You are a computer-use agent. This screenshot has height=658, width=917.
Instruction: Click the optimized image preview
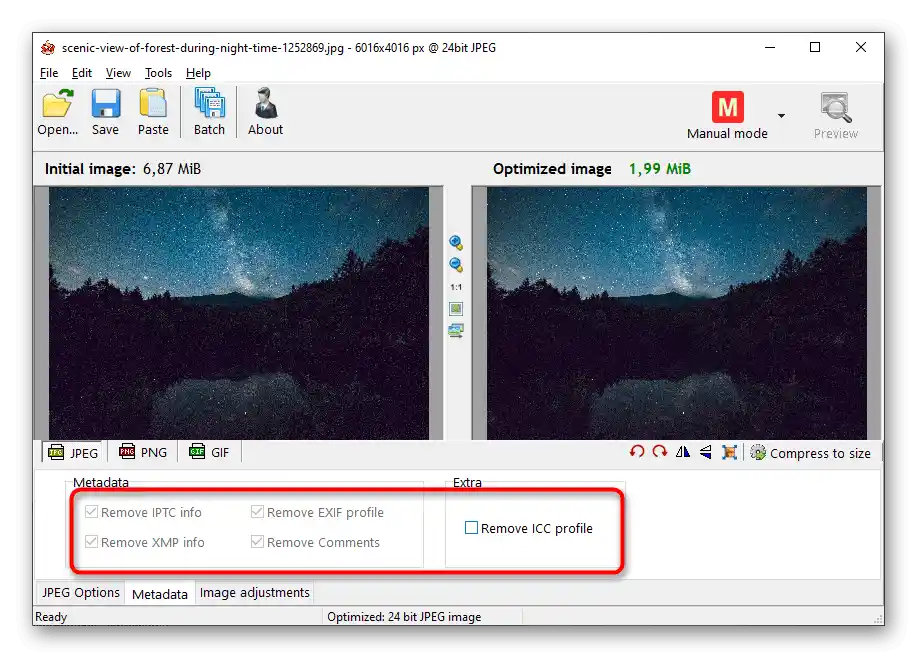point(677,313)
